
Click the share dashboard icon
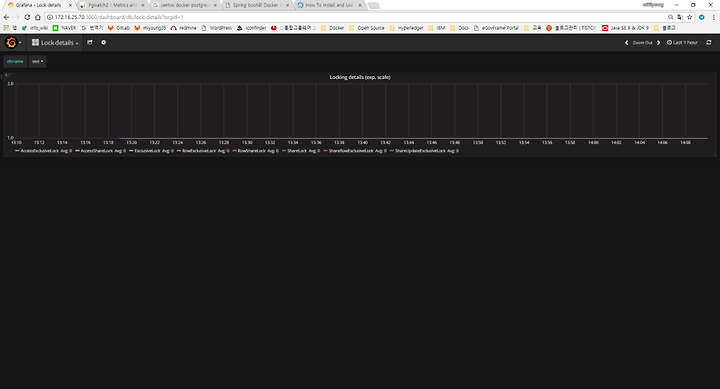pyautogui.click(x=90, y=42)
